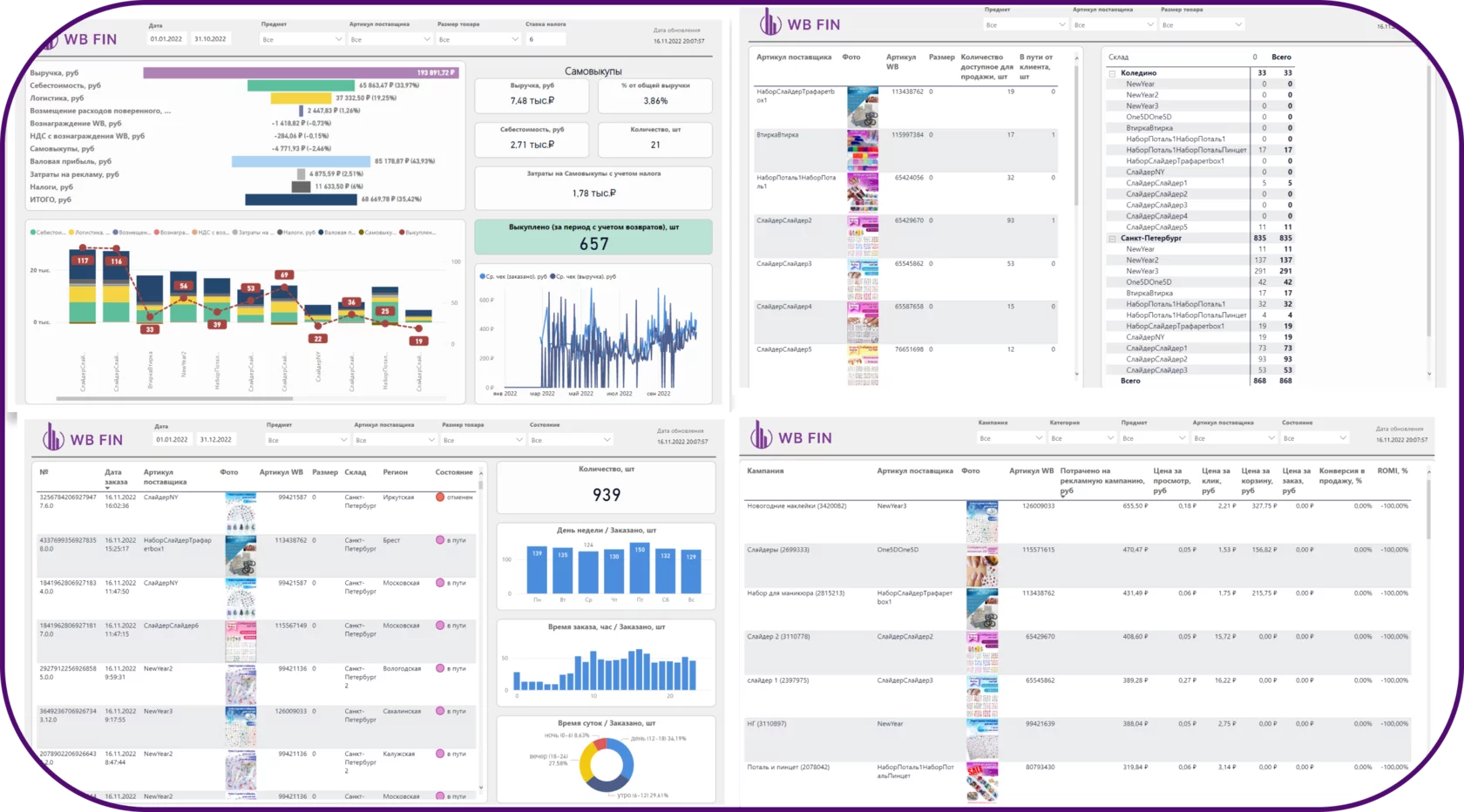Click в пути status icon in Калужская order row
Image resolution: width=1464 pixels, height=812 pixels.
click(x=440, y=754)
